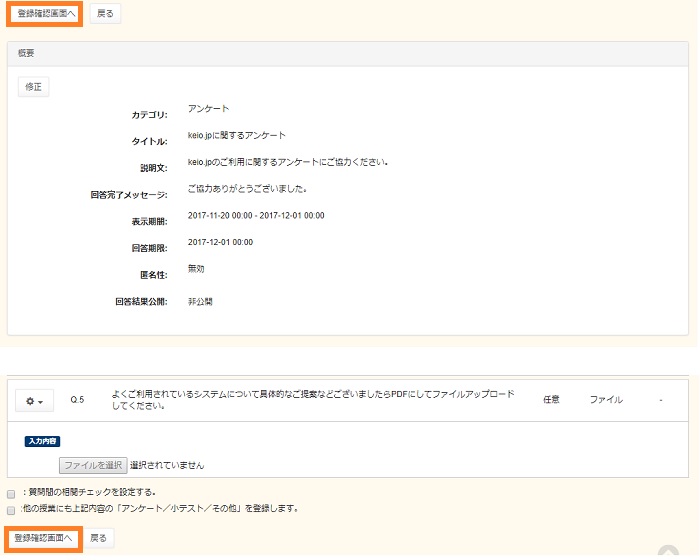Click the 入力内容 badge
The height and width of the screenshot is (560, 700).
coord(44,440)
